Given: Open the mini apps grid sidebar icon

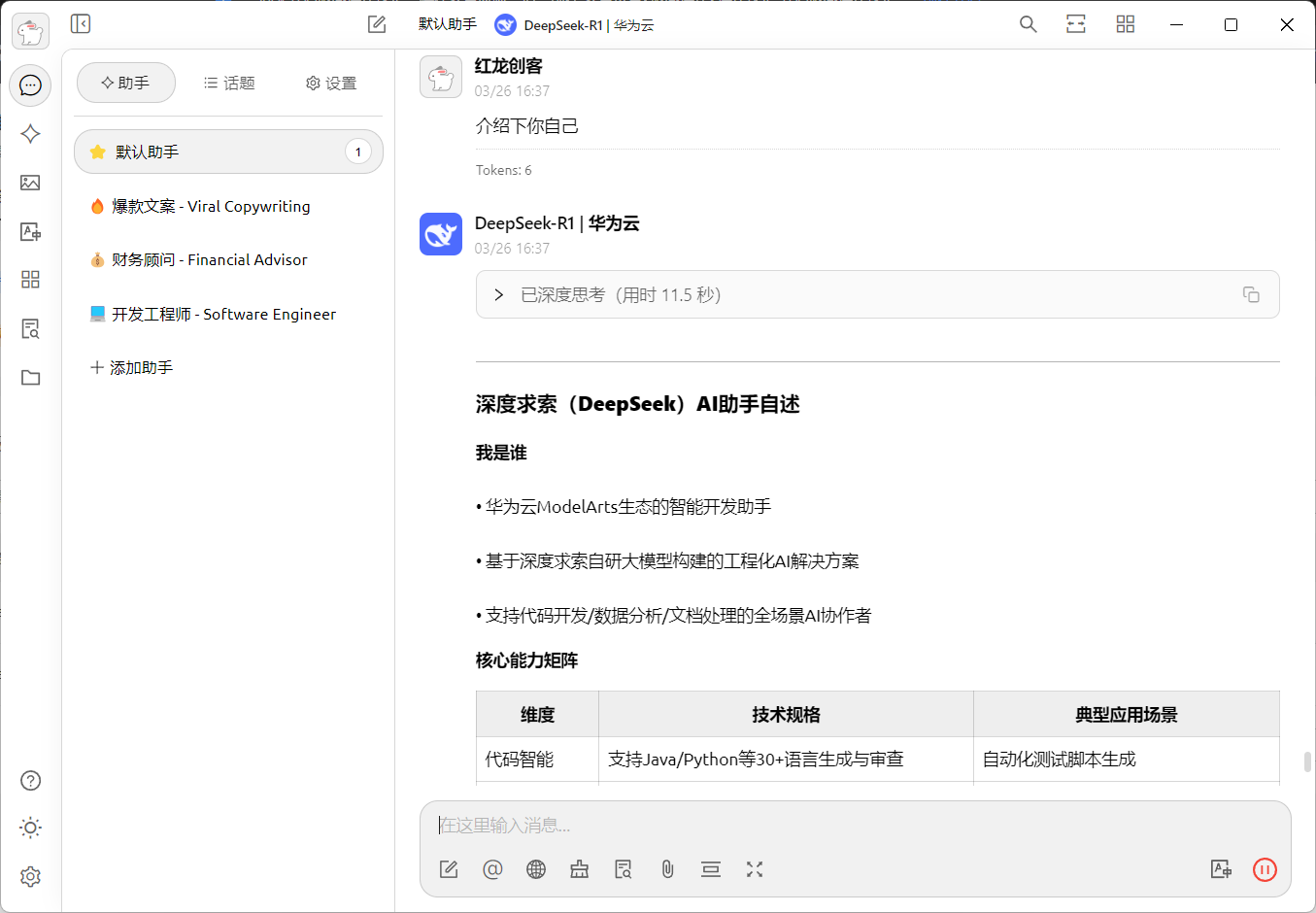Looking at the screenshot, I should 30,280.
